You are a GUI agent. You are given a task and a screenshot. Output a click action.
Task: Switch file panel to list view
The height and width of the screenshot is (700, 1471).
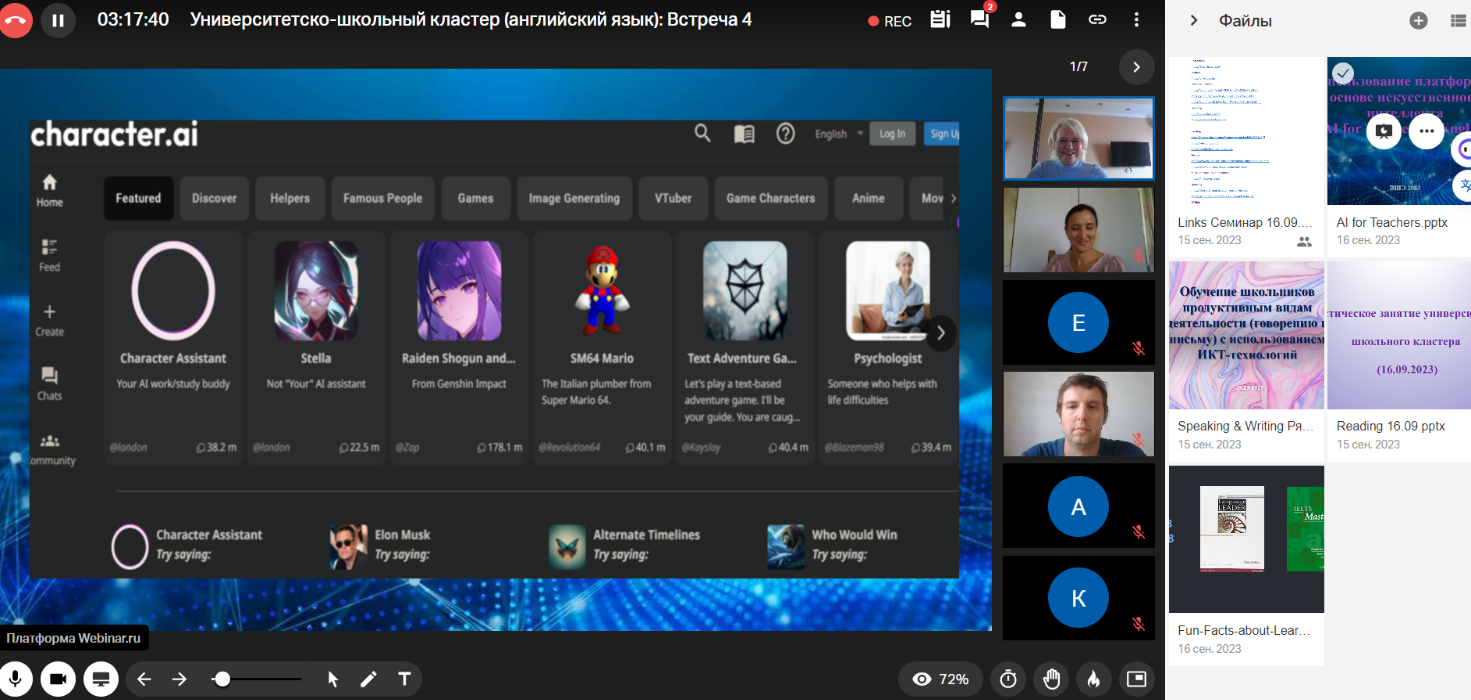pyautogui.click(x=1458, y=20)
